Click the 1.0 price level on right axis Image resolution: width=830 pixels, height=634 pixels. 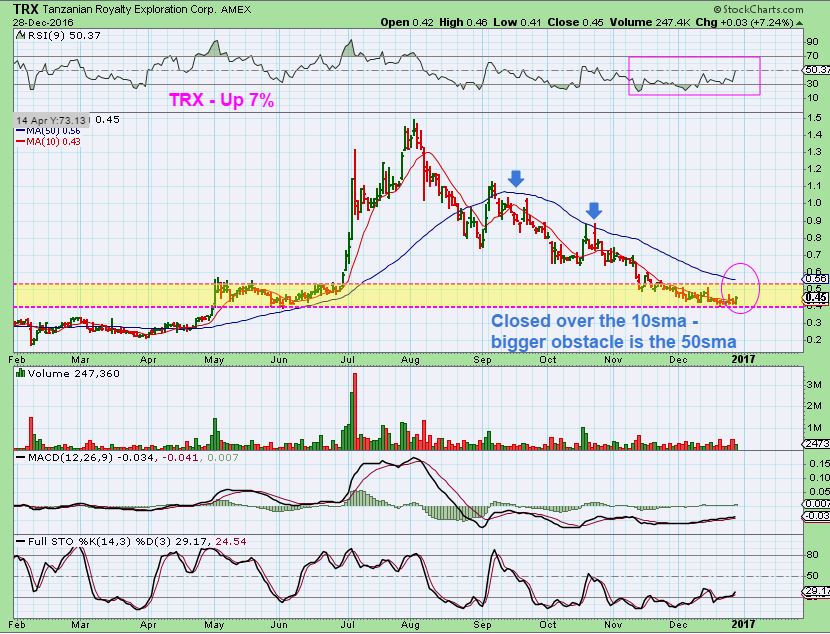pyautogui.click(x=815, y=203)
